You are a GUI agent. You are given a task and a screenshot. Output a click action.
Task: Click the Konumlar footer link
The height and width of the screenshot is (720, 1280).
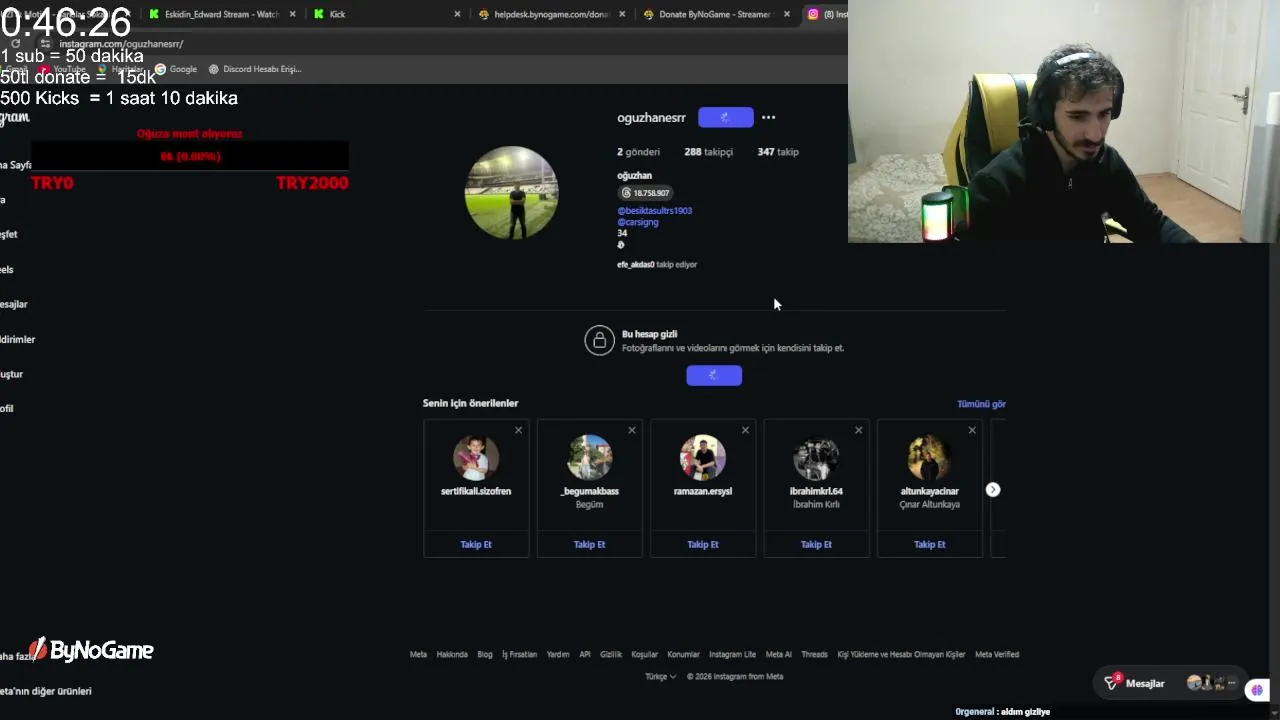point(683,654)
